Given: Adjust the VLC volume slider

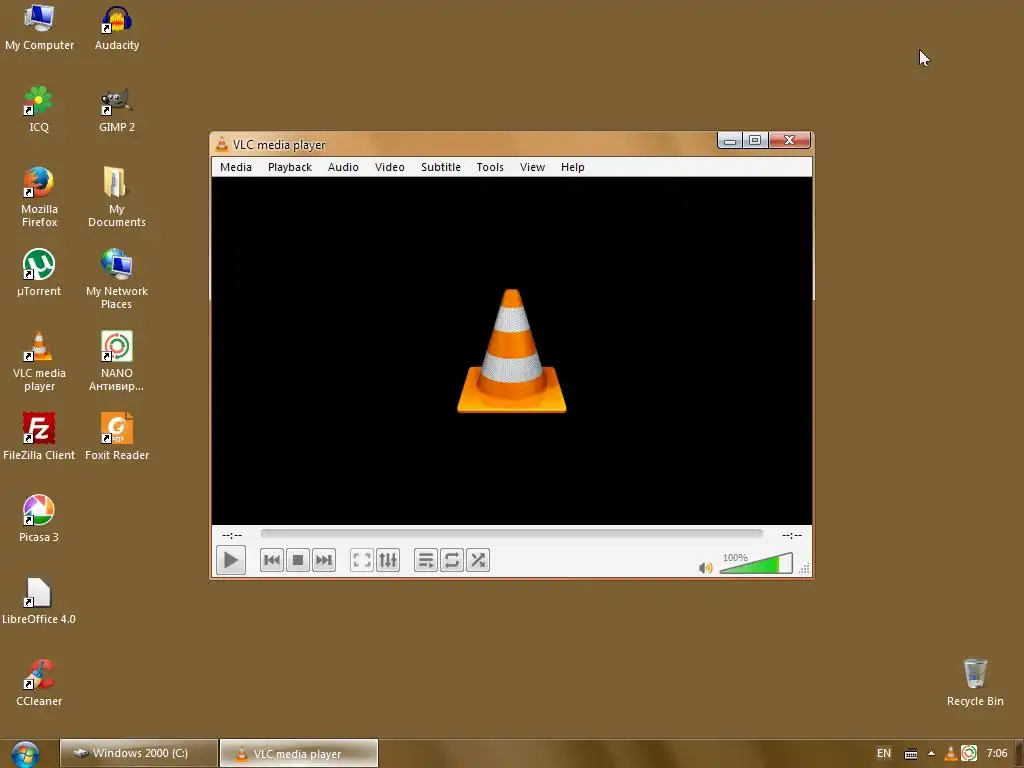Looking at the screenshot, I should click(756, 564).
